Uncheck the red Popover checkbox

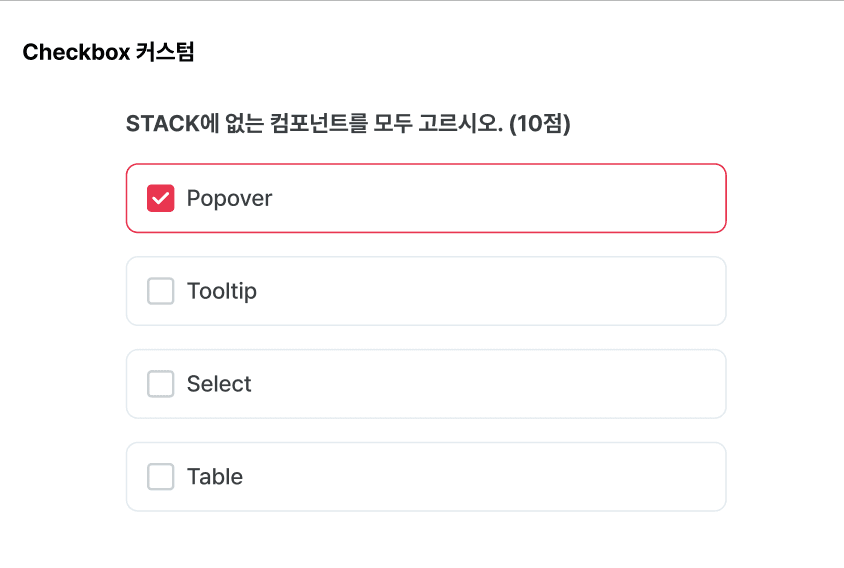(x=160, y=198)
